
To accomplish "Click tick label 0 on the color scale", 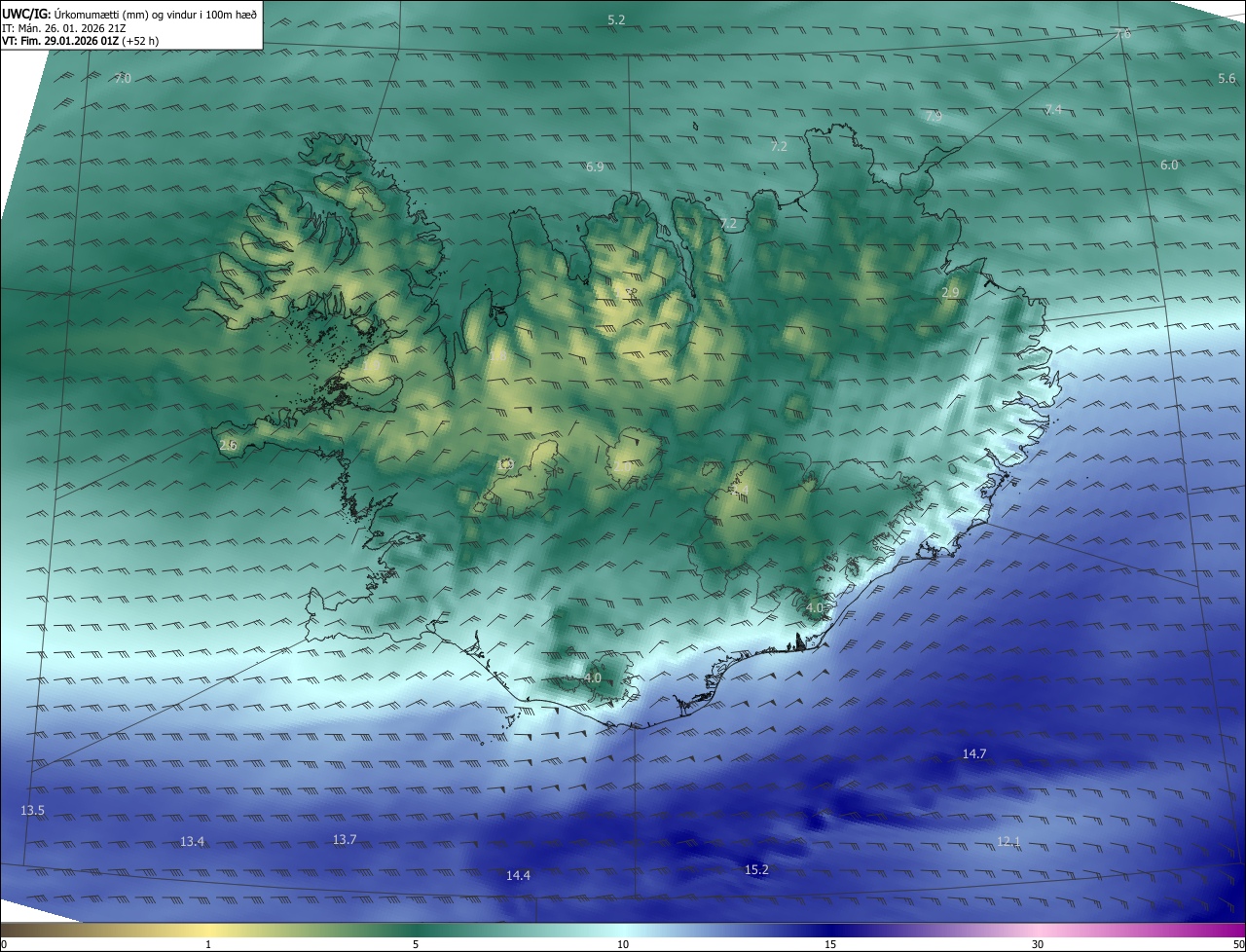I will pyautogui.click(x=3, y=944).
